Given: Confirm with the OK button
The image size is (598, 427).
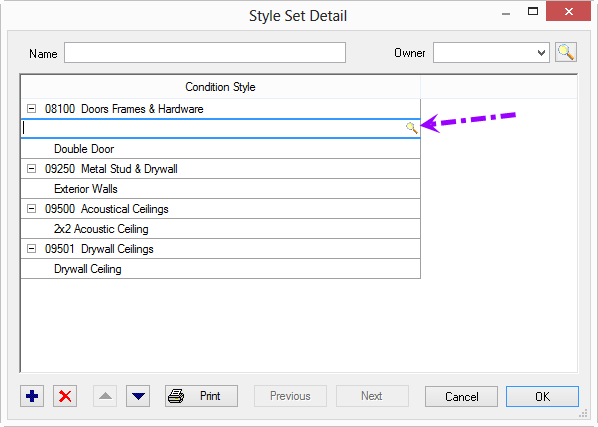Looking at the screenshot, I should click(x=542, y=396).
